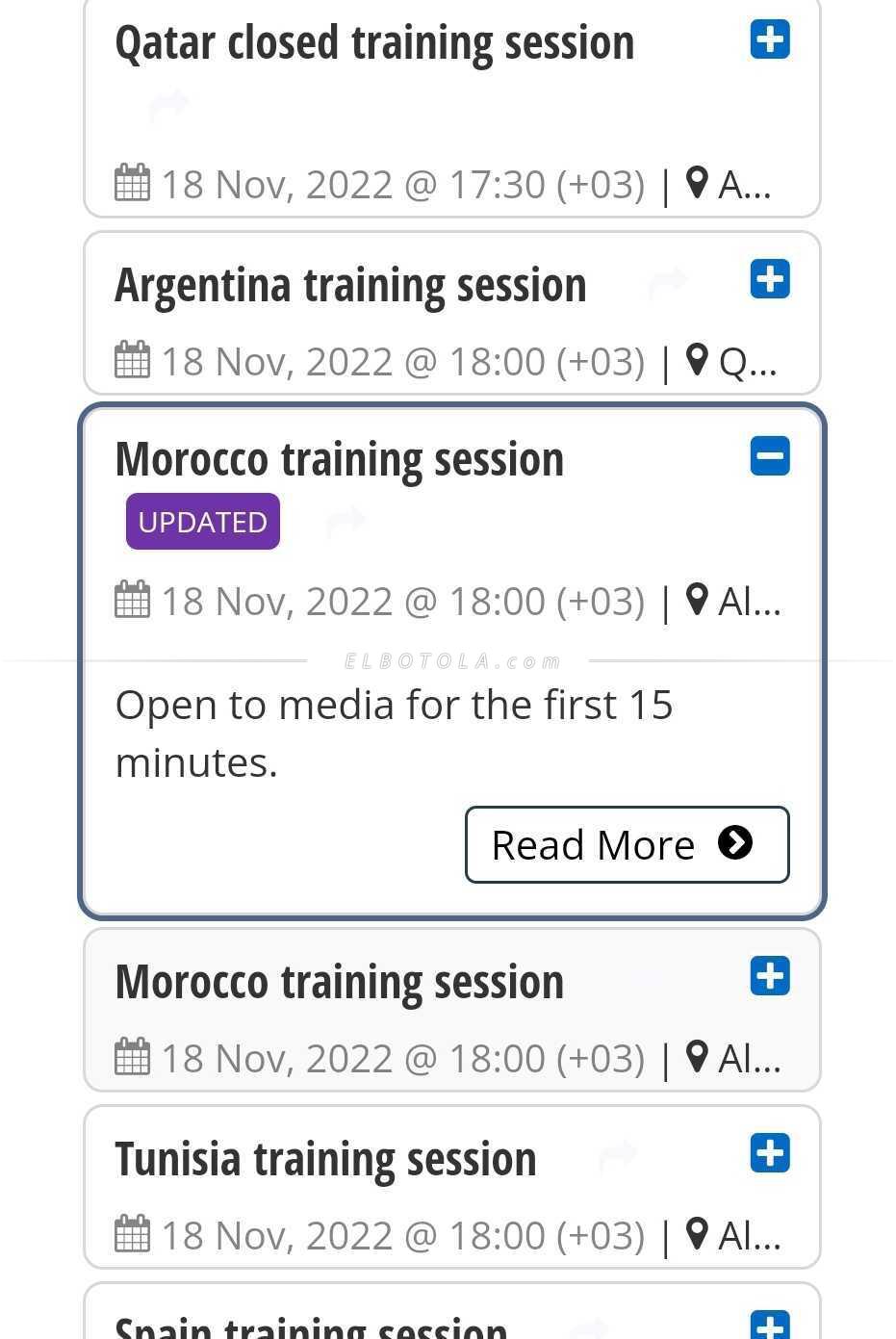Click share arrow under Qatar session title
This screenshot has width=896, height=1339.
click(169, 103)
